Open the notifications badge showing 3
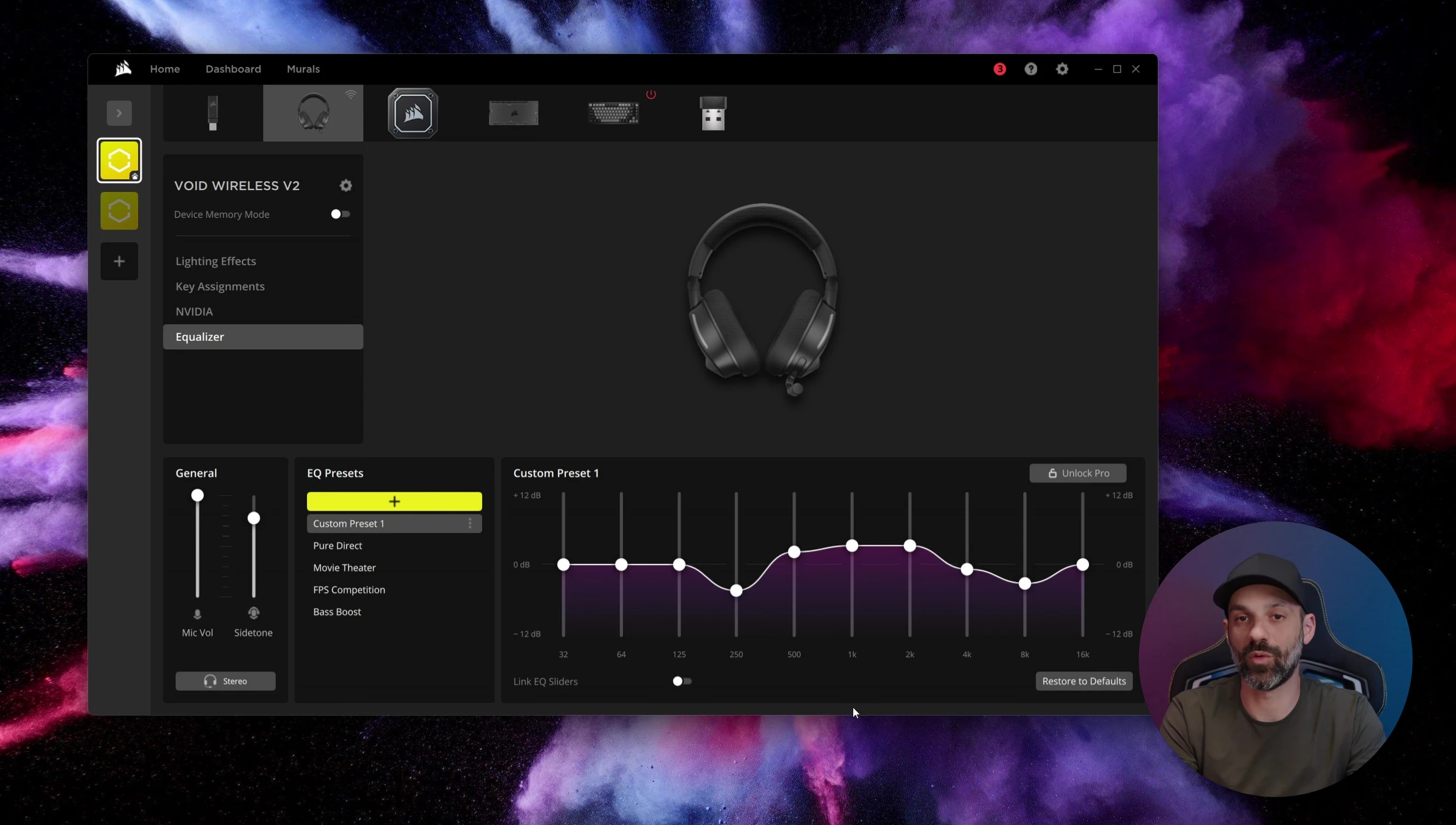 [x=999, y=69]
